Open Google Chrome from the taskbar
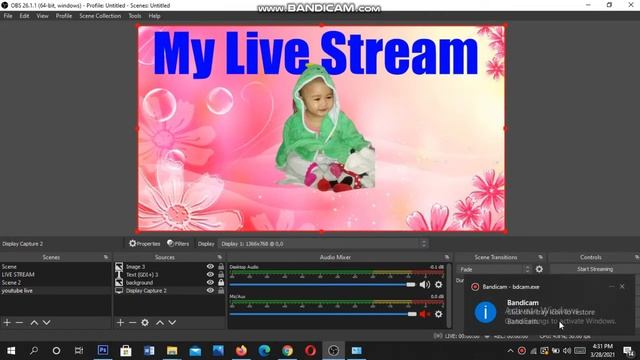 click(287, 350)
